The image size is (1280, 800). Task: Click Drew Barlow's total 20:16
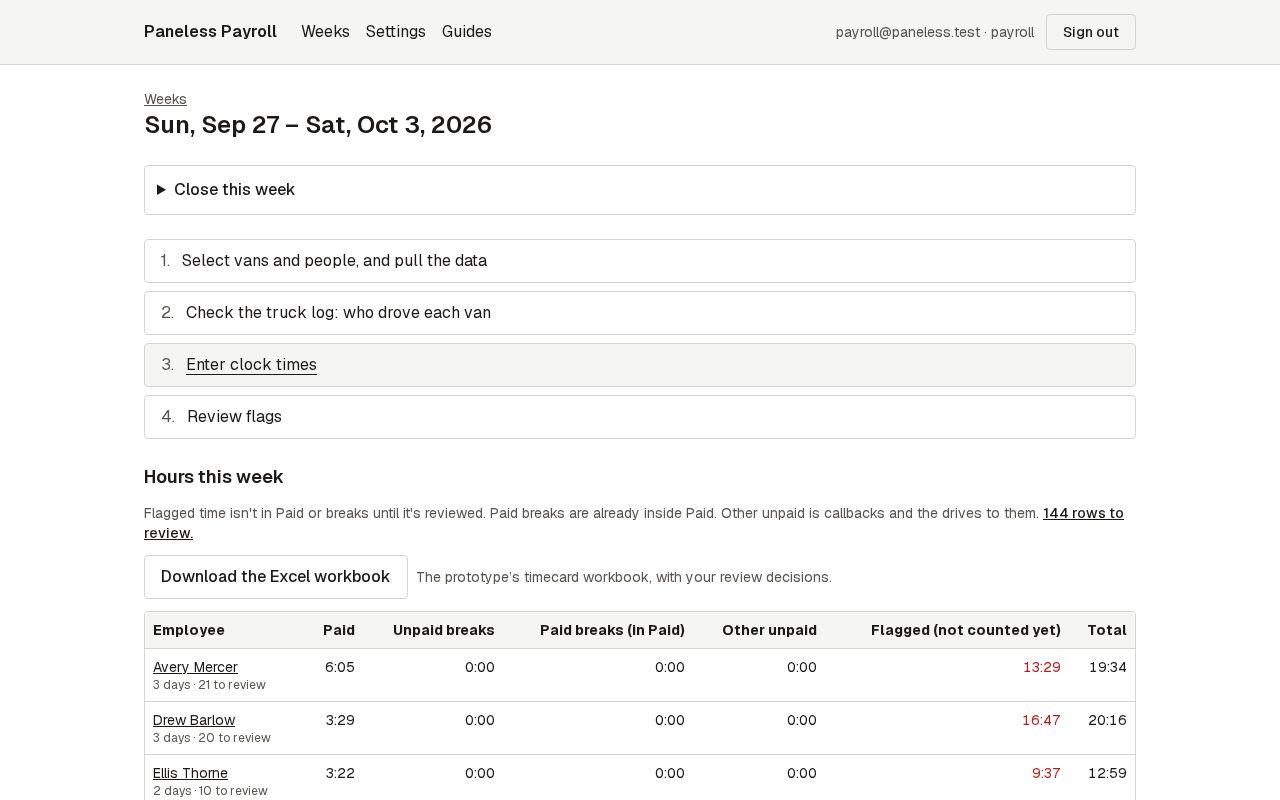[1108, 720]
